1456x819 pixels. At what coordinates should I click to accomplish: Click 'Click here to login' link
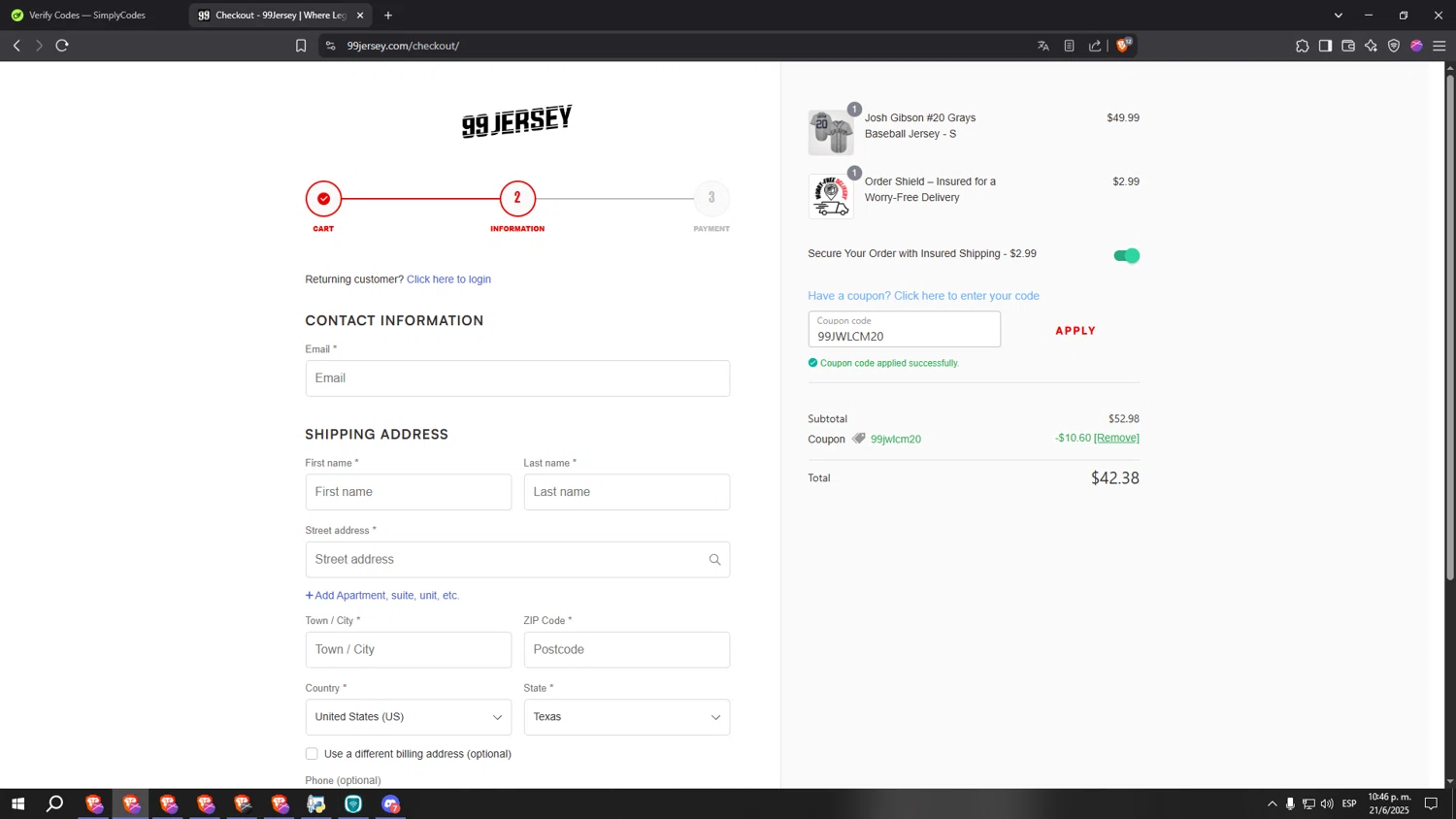pos(448,279)
